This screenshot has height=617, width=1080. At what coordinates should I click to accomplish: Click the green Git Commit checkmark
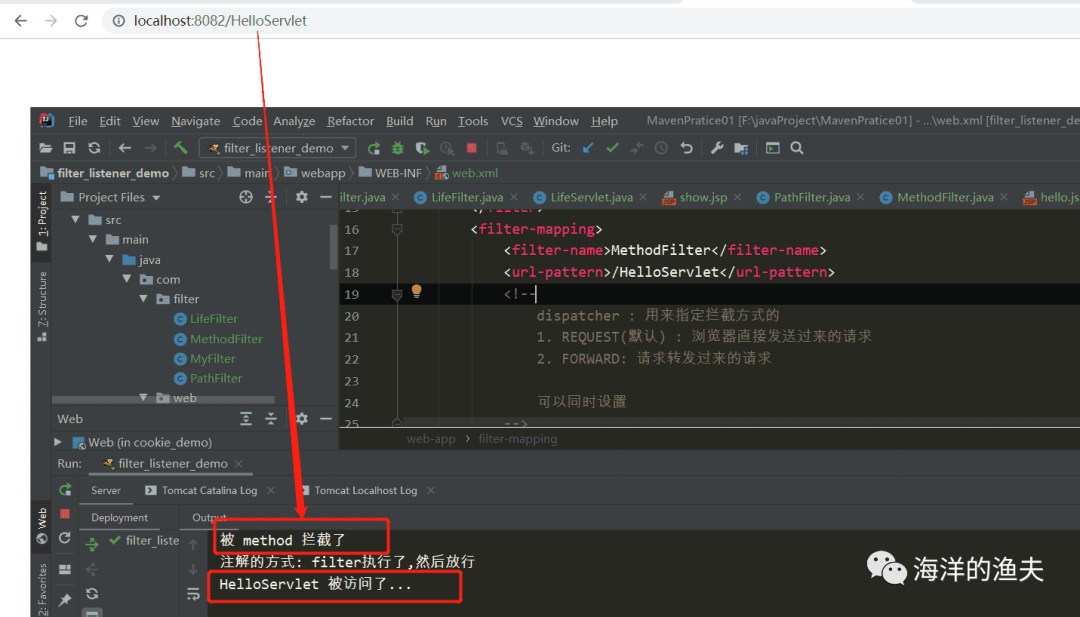612,148
